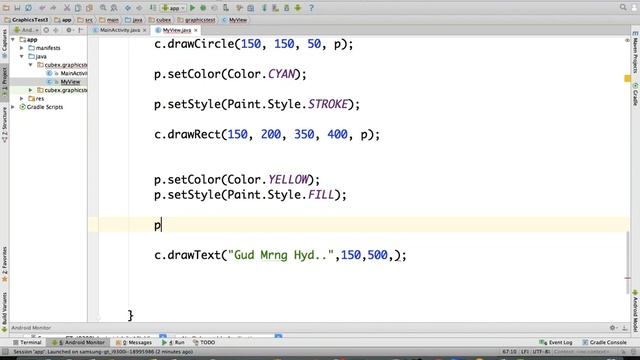This screenshot has width=640, height=360.
Task: Click GraphicsTest3 breadcrumb
Action: 27,20
